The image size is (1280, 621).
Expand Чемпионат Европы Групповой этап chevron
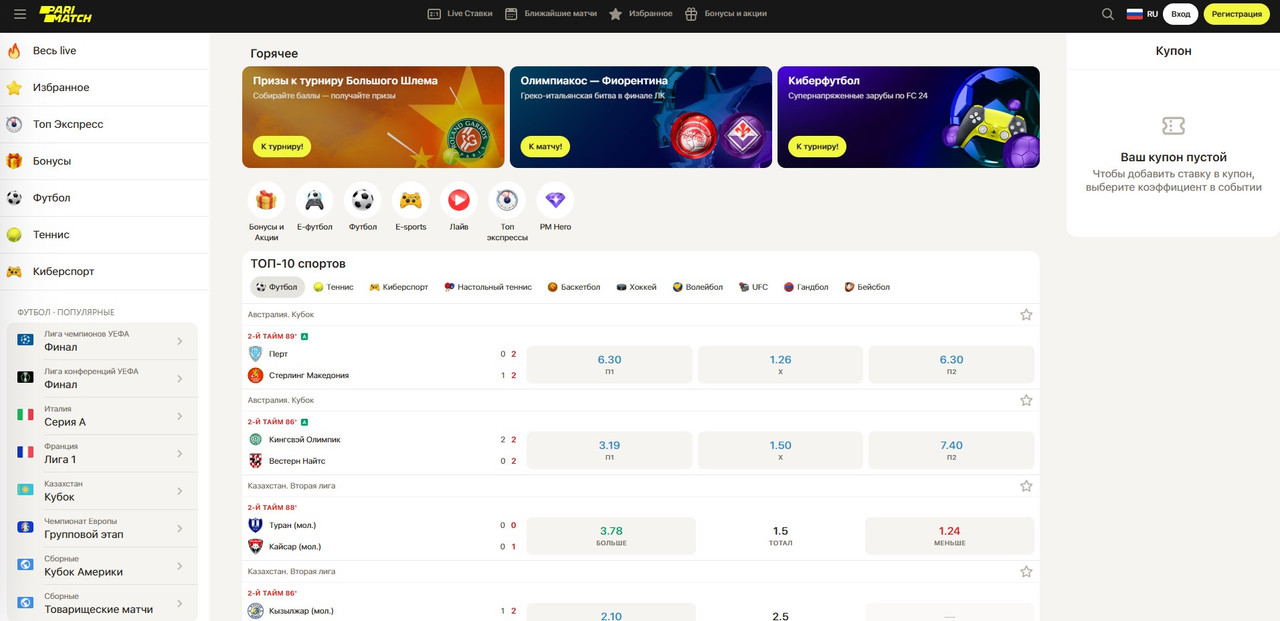click(180, 528)
